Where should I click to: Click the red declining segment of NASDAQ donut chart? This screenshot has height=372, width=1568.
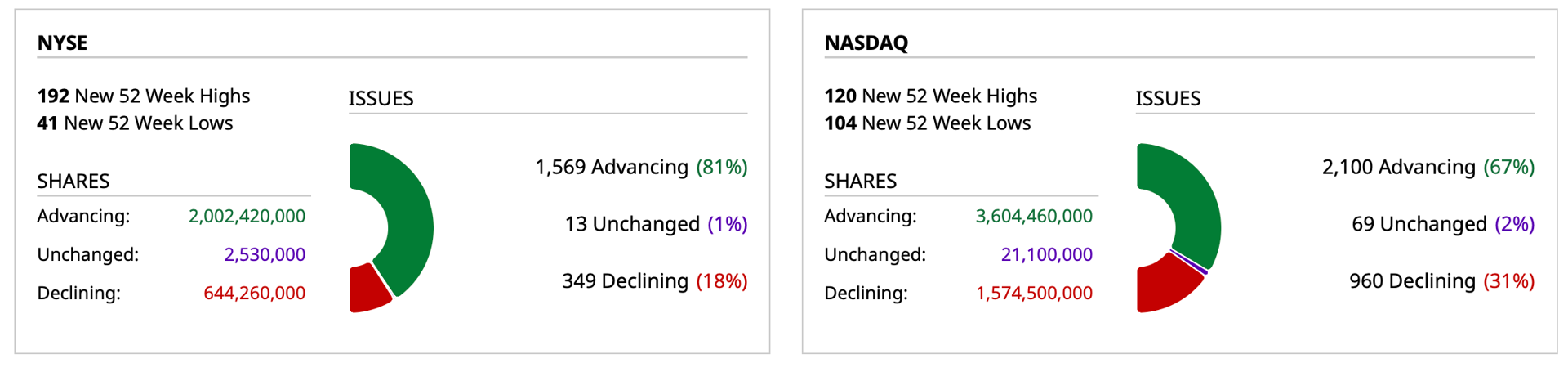pos(1164,288)
